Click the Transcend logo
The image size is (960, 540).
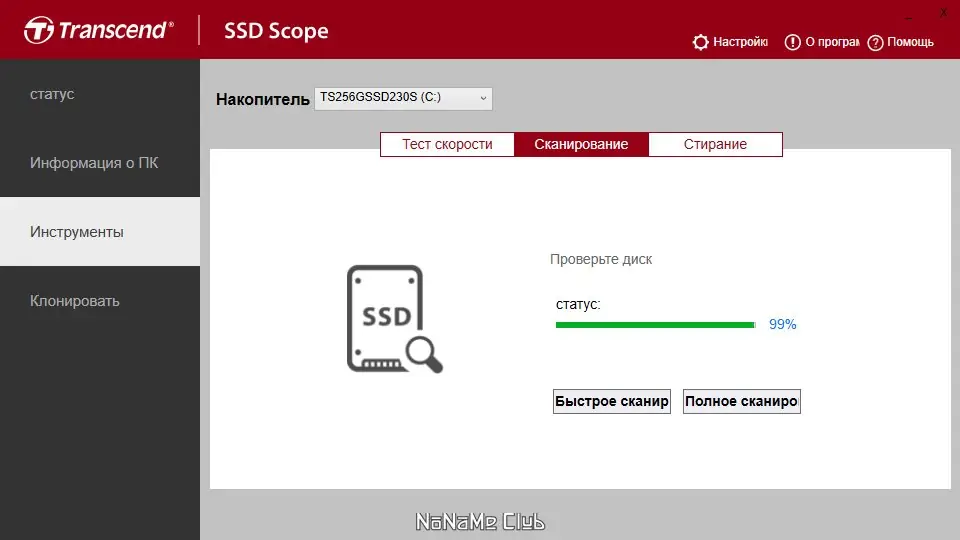click(x=99, y=29)
